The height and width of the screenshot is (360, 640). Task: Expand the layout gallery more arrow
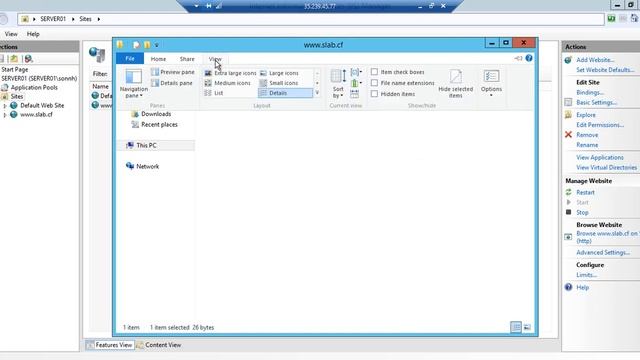(x=317, y=93)
